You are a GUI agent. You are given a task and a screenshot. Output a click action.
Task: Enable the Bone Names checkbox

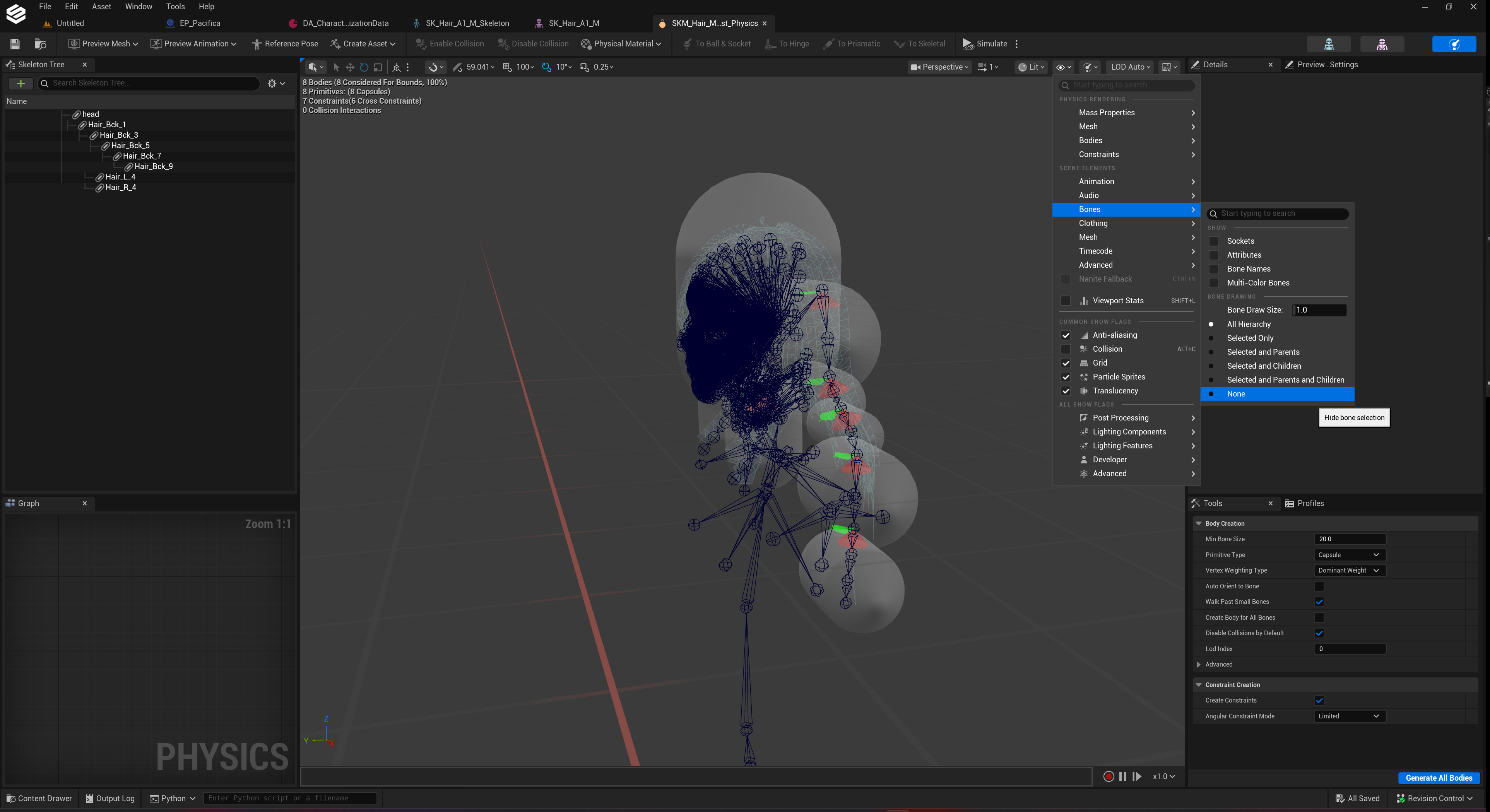[x=1214, y=269]
